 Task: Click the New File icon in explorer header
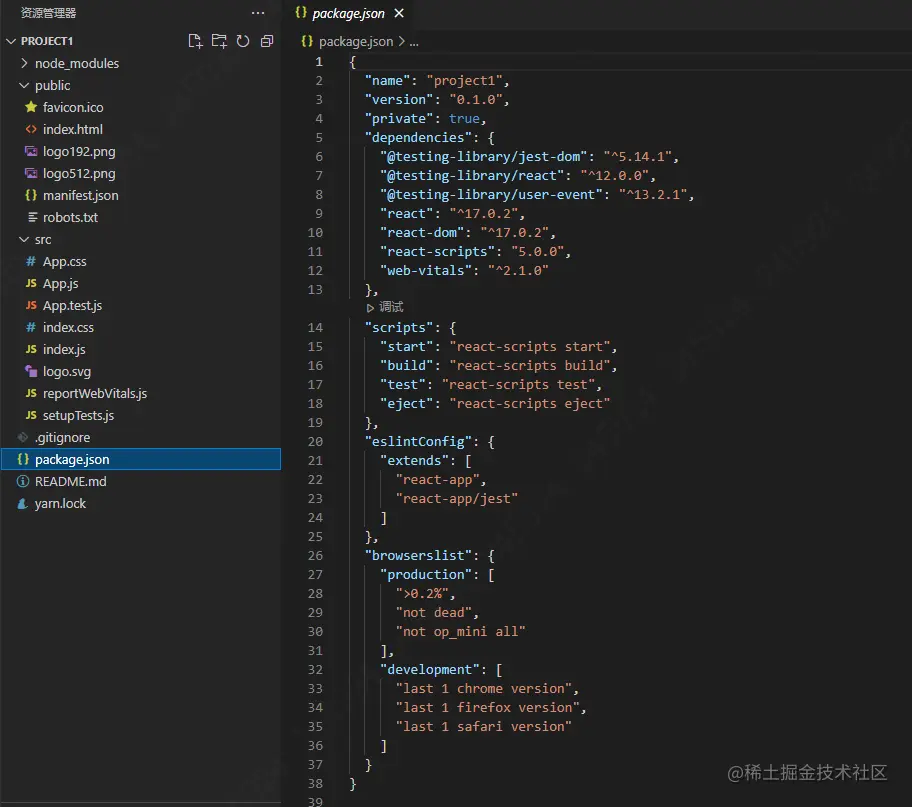195,41
